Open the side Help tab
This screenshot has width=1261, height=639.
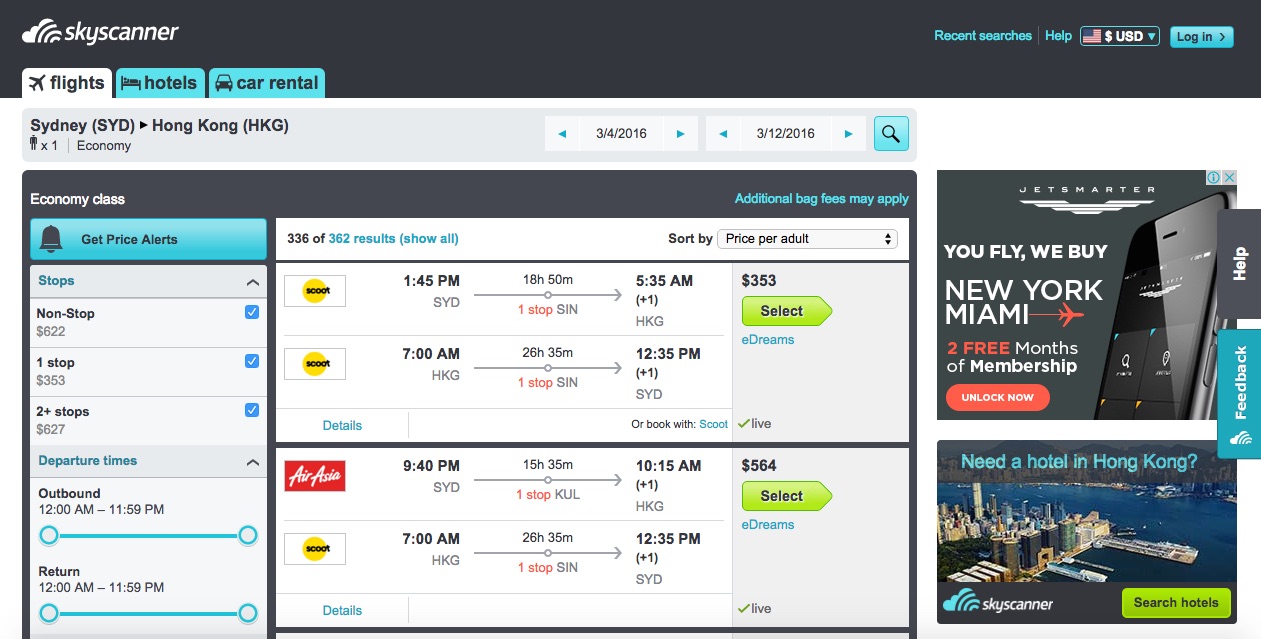1239,263
